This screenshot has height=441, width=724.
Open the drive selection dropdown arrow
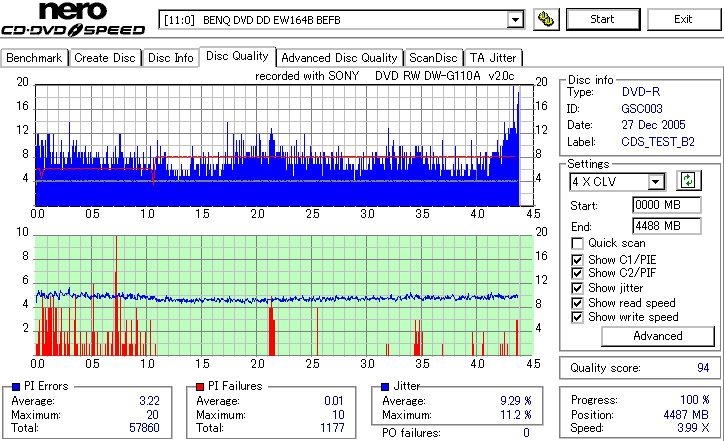pos(515,20)
